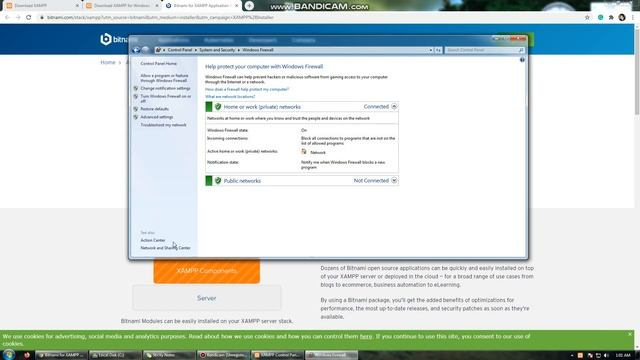Open XAMPP Control Panel taskbar button

277,355
